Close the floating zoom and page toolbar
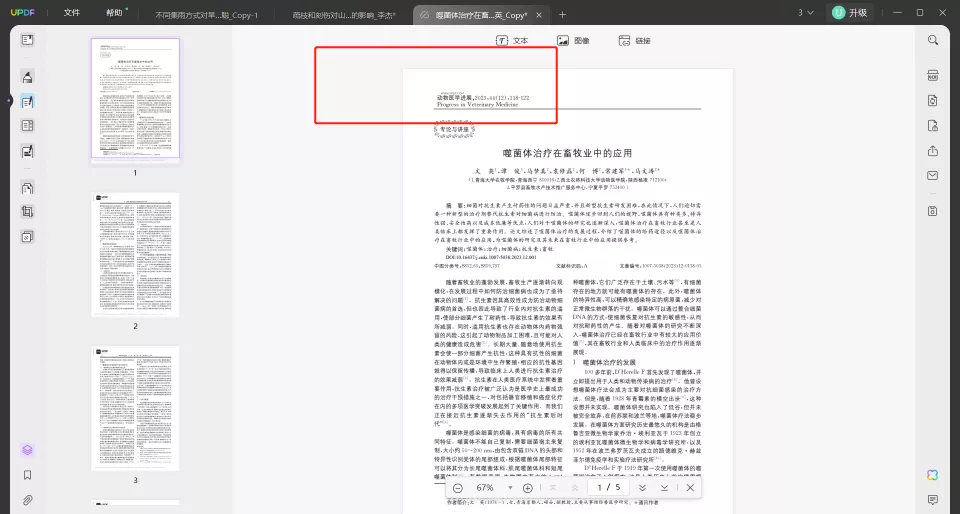The width and height of the screenshot is (960, 514). [690, 488]
